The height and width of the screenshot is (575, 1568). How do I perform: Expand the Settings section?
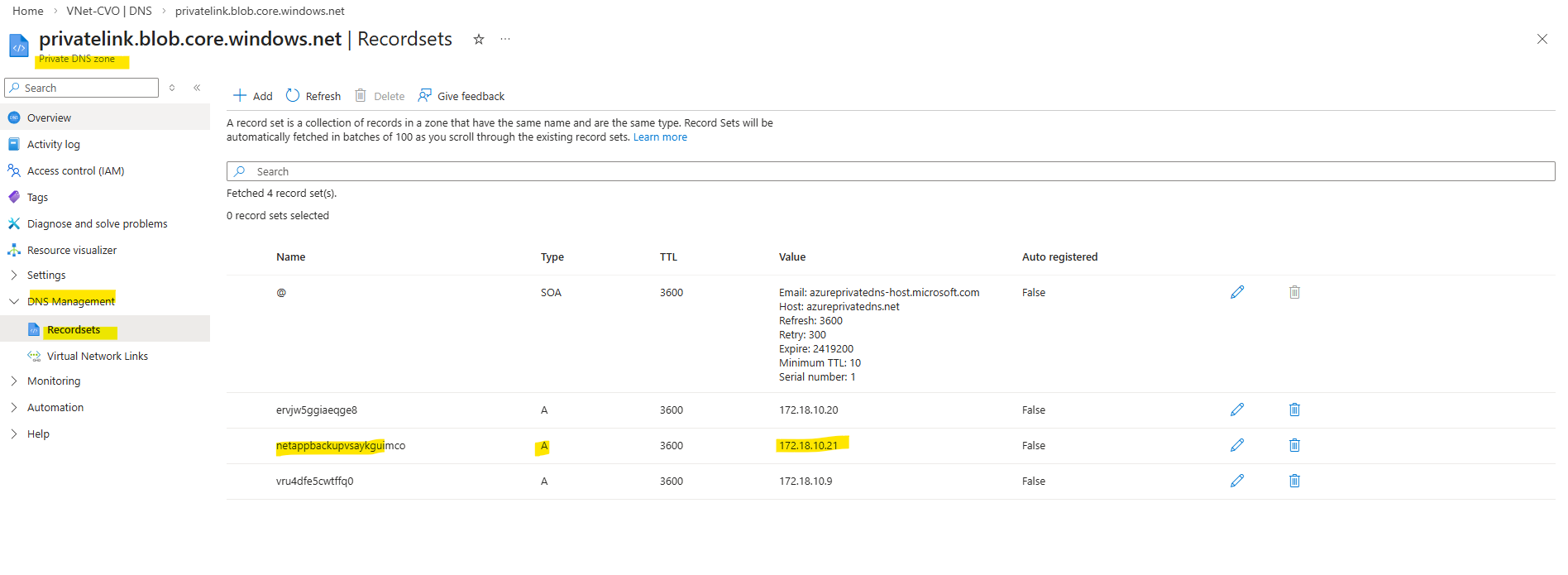[46, 275]
